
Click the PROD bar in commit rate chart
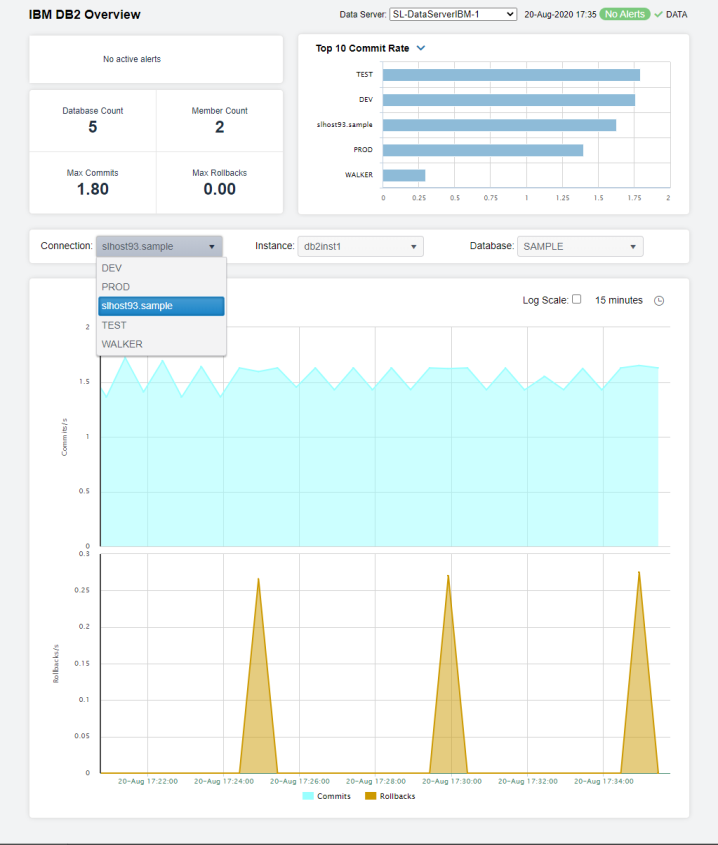coord(483,150)
